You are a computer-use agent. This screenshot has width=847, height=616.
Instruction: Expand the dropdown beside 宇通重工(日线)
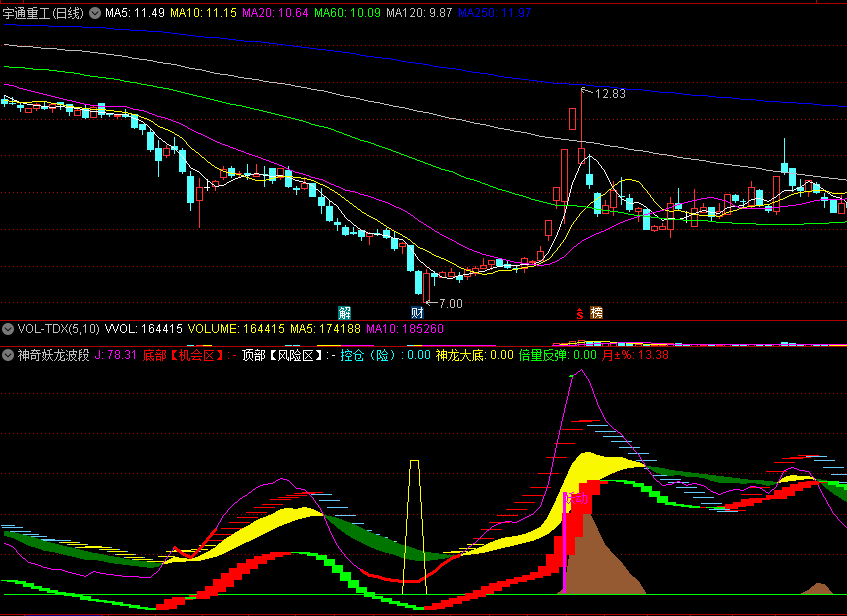coord(95,13)
